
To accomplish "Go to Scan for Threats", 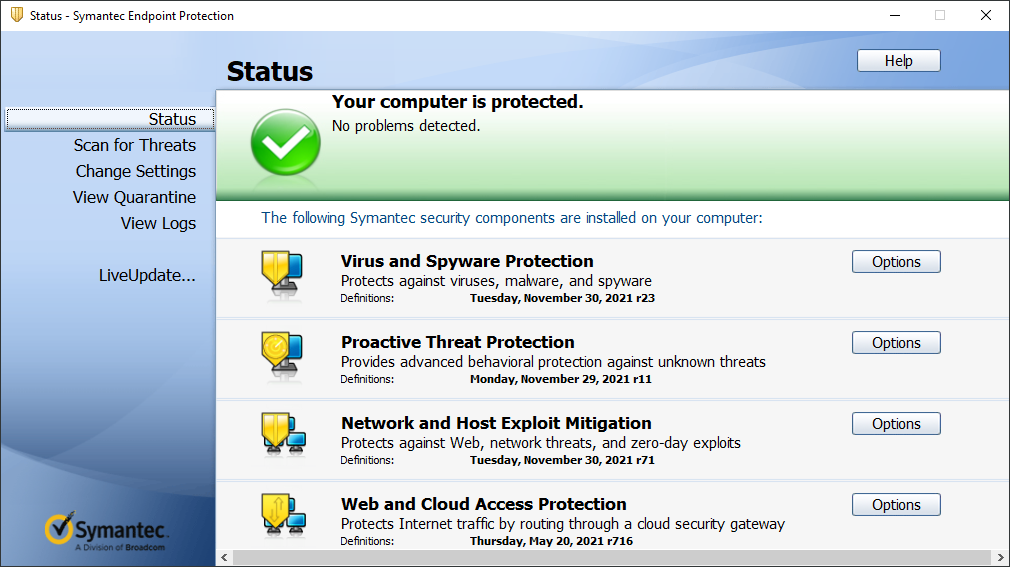I will [x=135, y=145].
